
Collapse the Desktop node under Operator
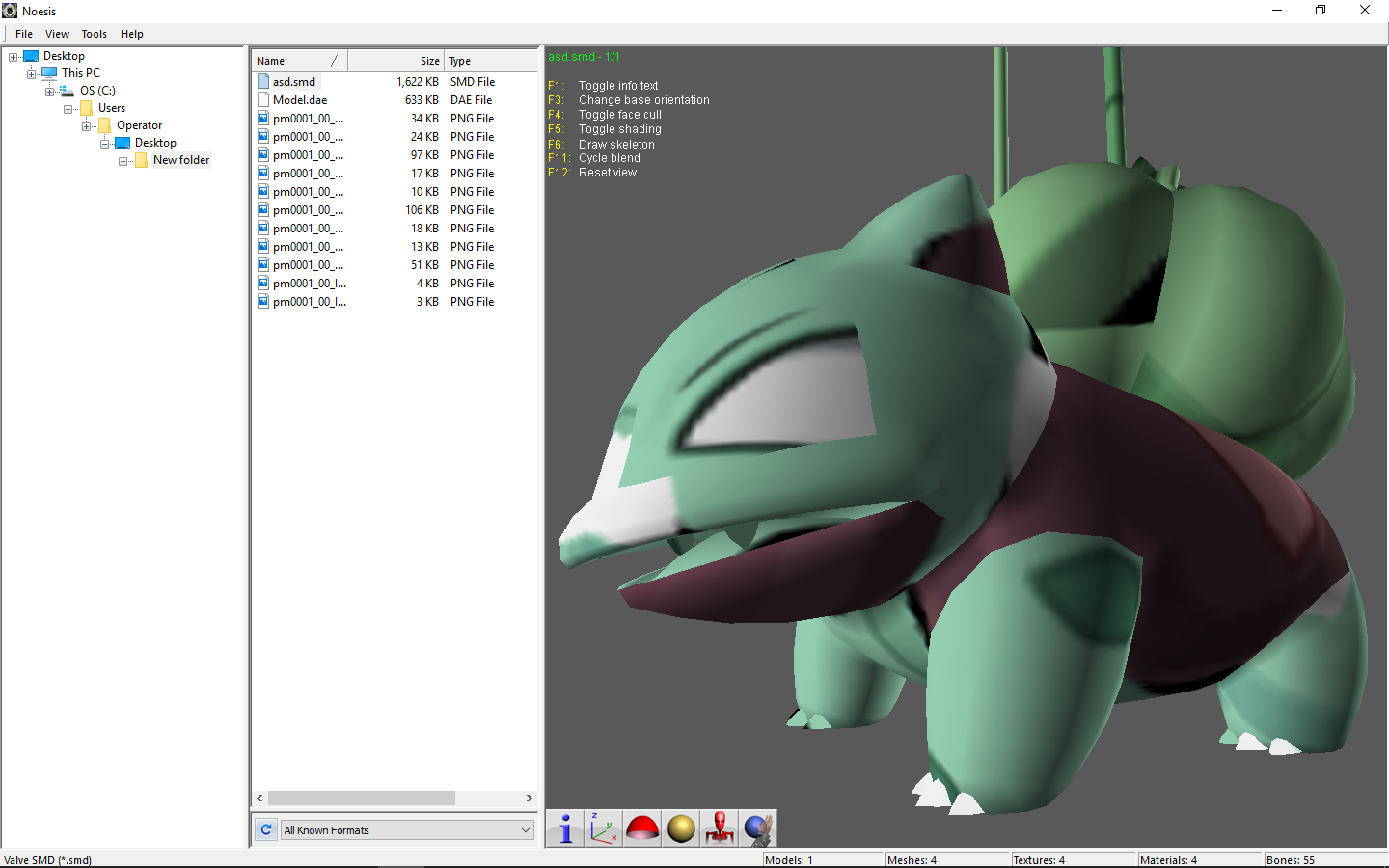105,143
